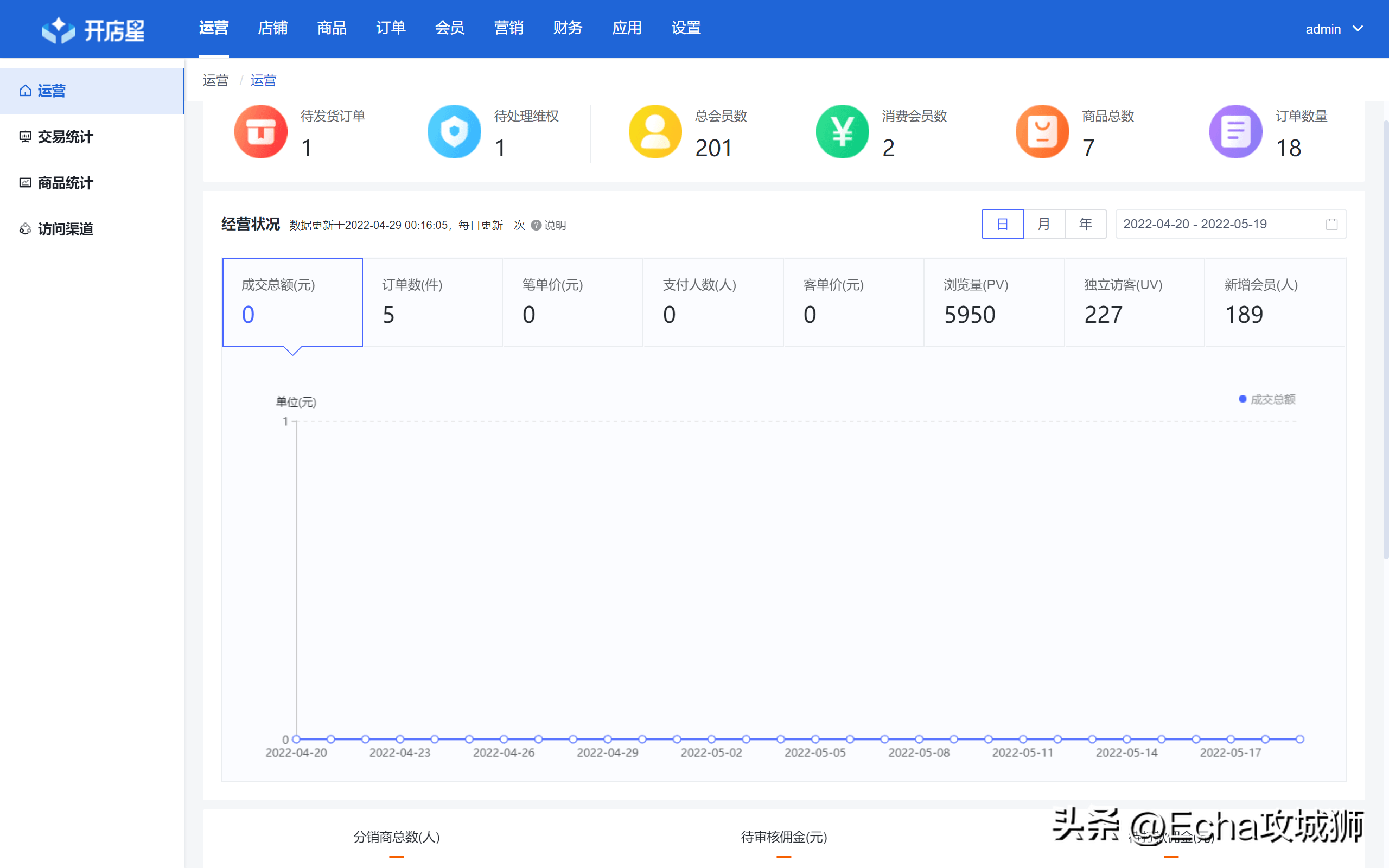Click the 说明 explanation link
The height and width of the screenshot is (868, 1389).
pos(555,225)
